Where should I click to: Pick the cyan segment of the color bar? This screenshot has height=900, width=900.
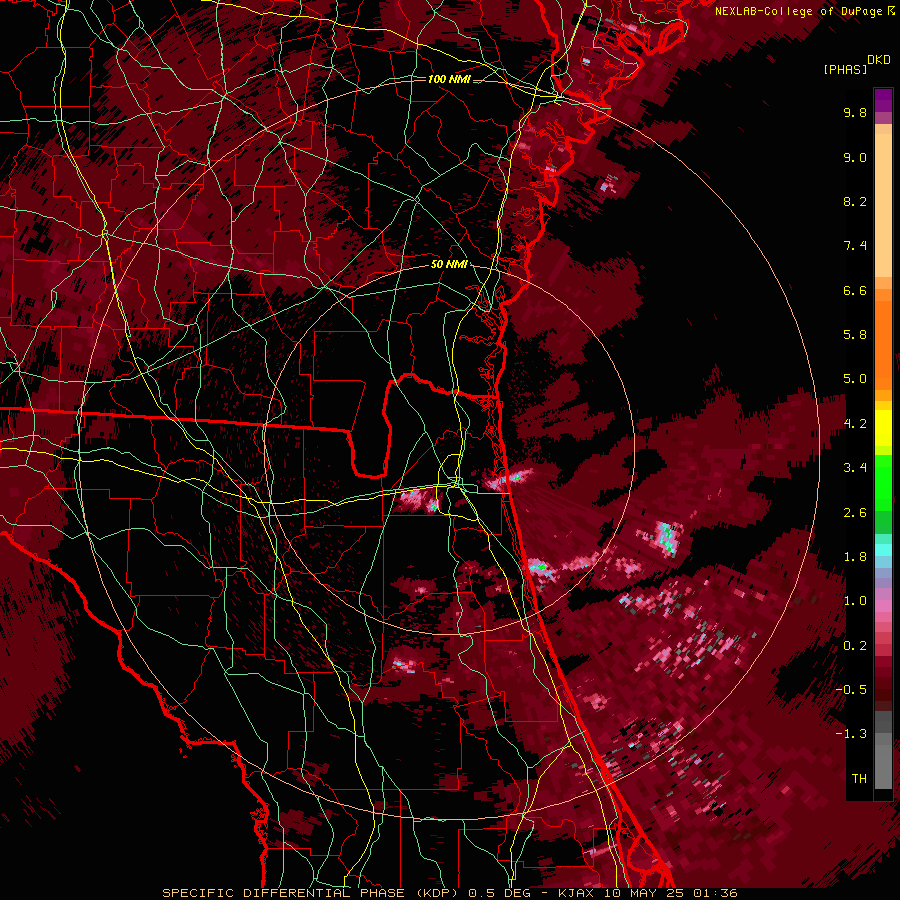[883, 549]
